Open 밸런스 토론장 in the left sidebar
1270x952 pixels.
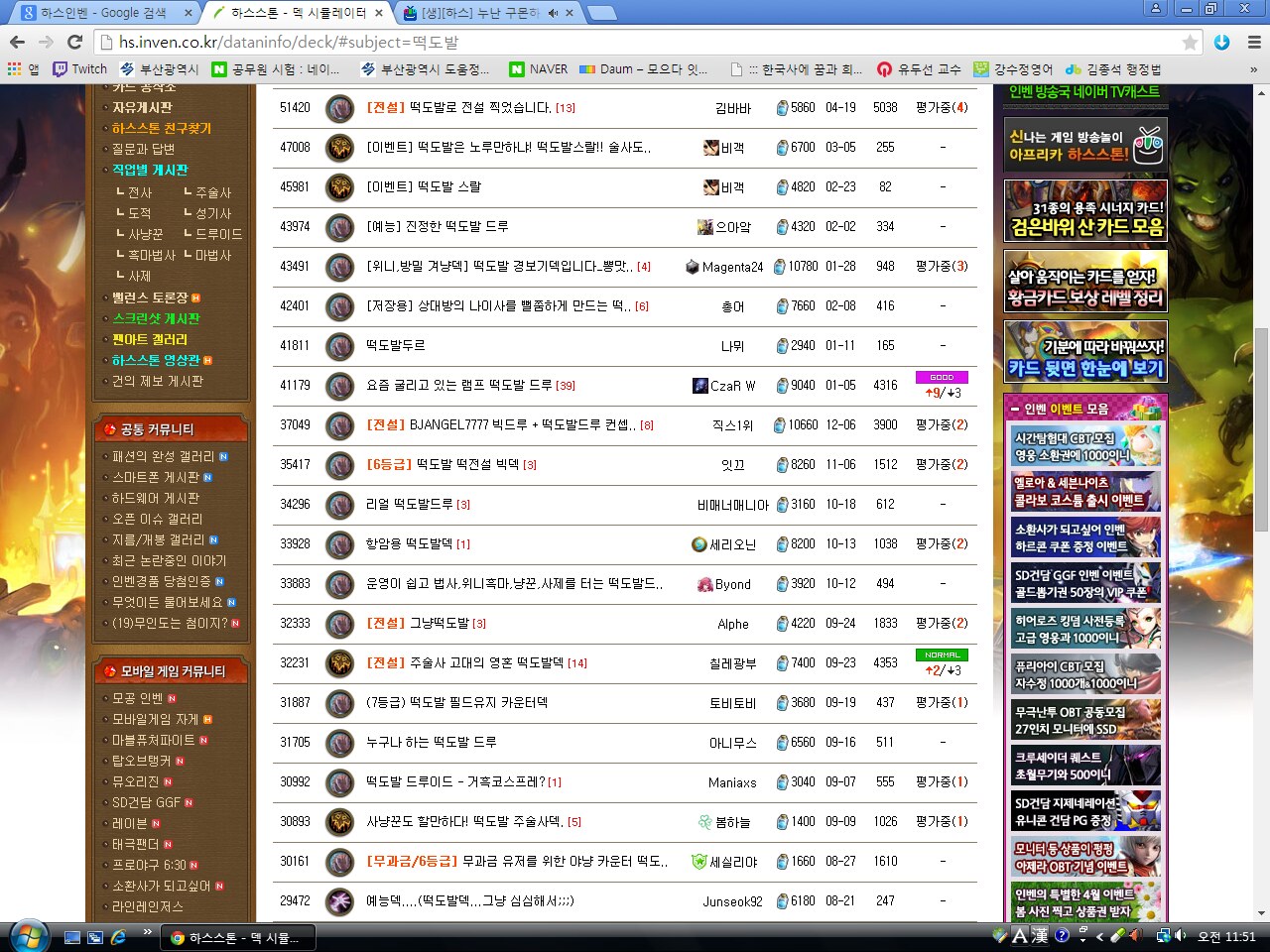[150, 297]
